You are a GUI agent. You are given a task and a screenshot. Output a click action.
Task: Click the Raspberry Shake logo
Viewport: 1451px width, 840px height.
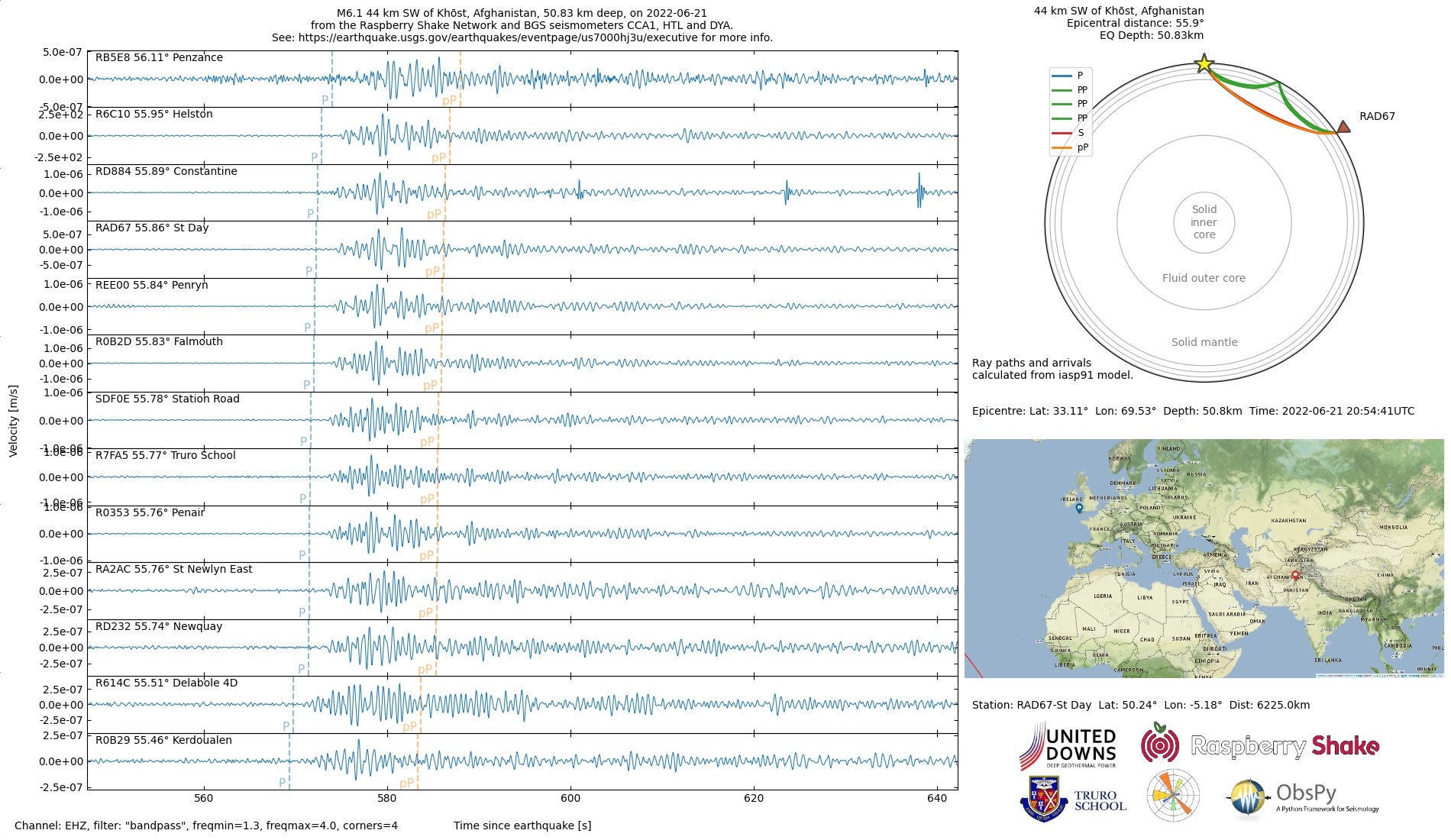[x=1260, y=744]
